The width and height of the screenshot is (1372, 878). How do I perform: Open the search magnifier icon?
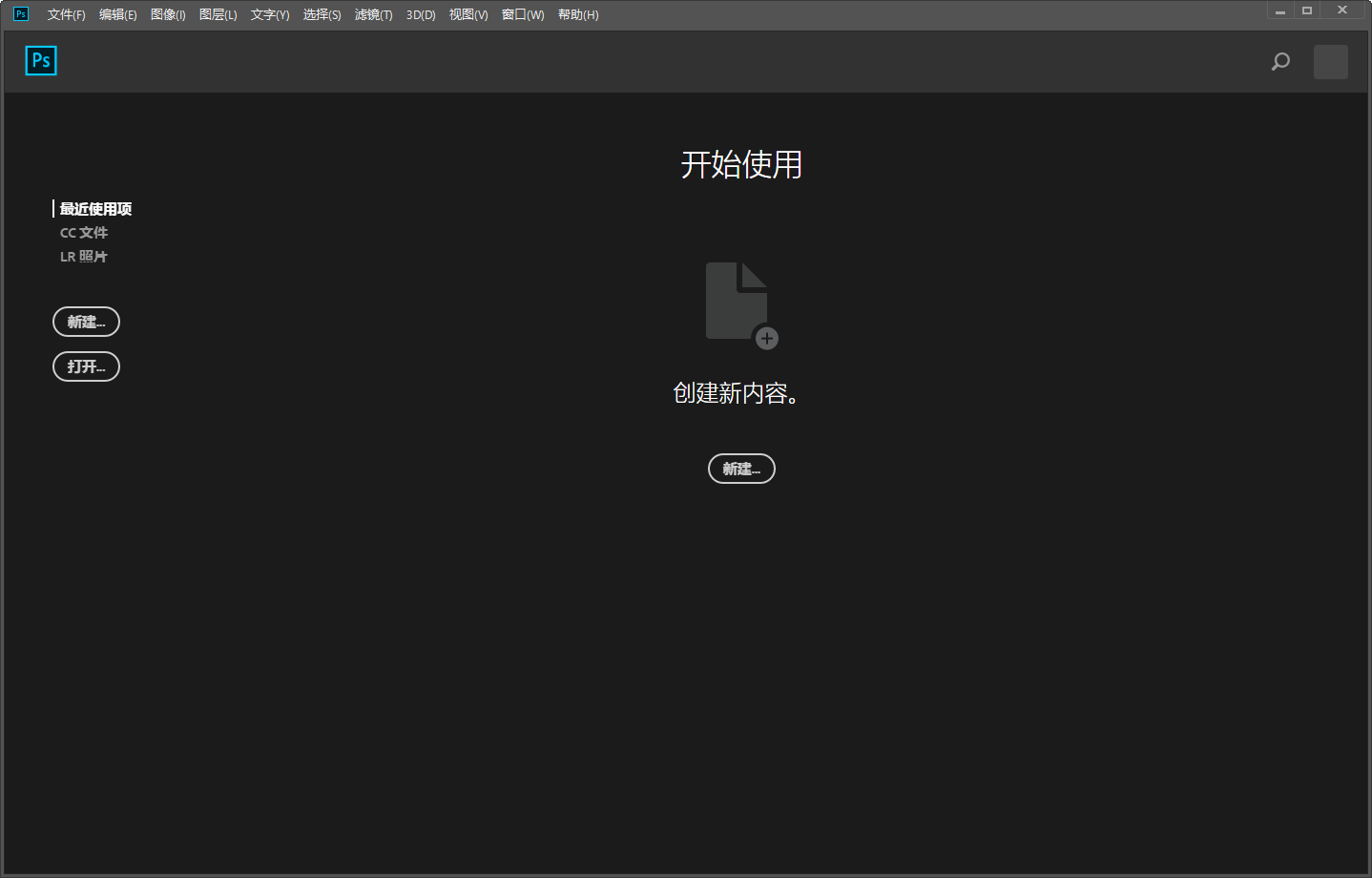coord(1280,62)
